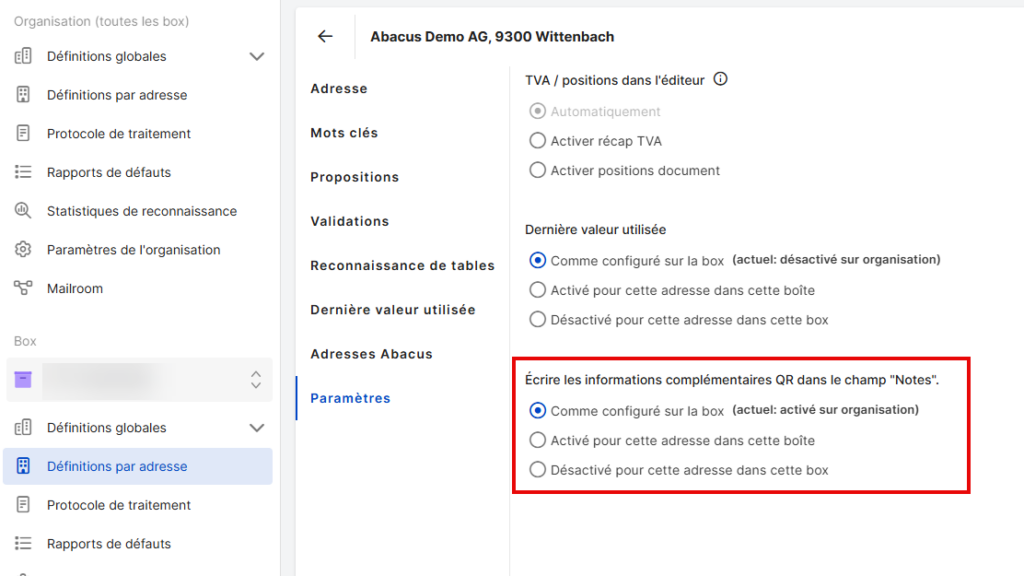Screen dimensions: 1024x576
Task: Click the Mailroom network icon
Action: (23, 288)
